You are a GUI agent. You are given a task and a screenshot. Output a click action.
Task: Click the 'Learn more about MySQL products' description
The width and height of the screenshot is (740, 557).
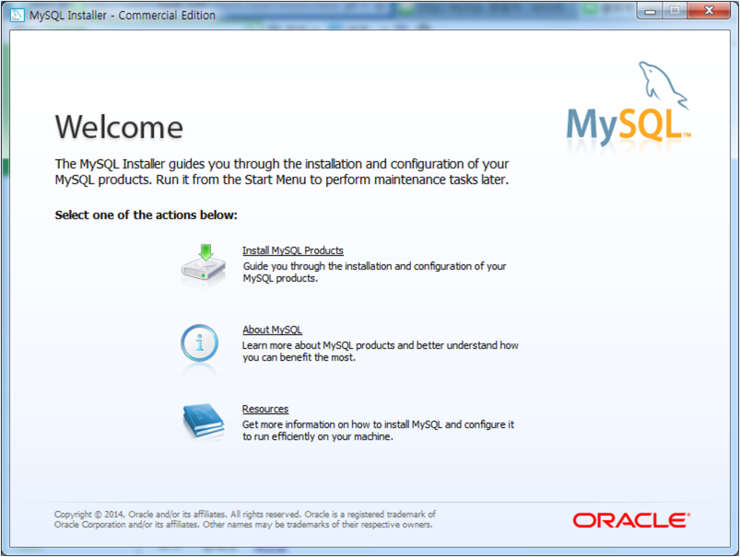coord(380,351)
